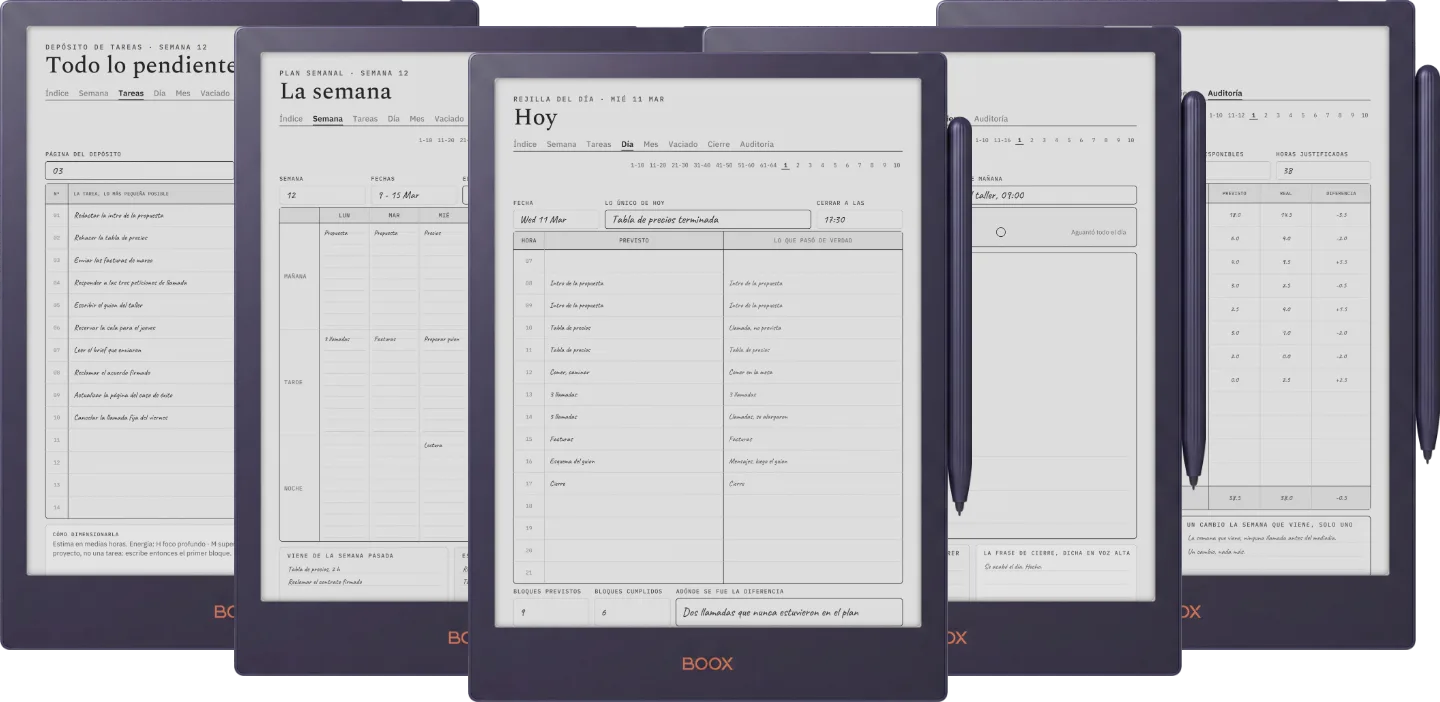Viewport: 1440px width, 702px height.
Task: Jump to page range 31-40 on Hoy page
Action: coord(702,165)
